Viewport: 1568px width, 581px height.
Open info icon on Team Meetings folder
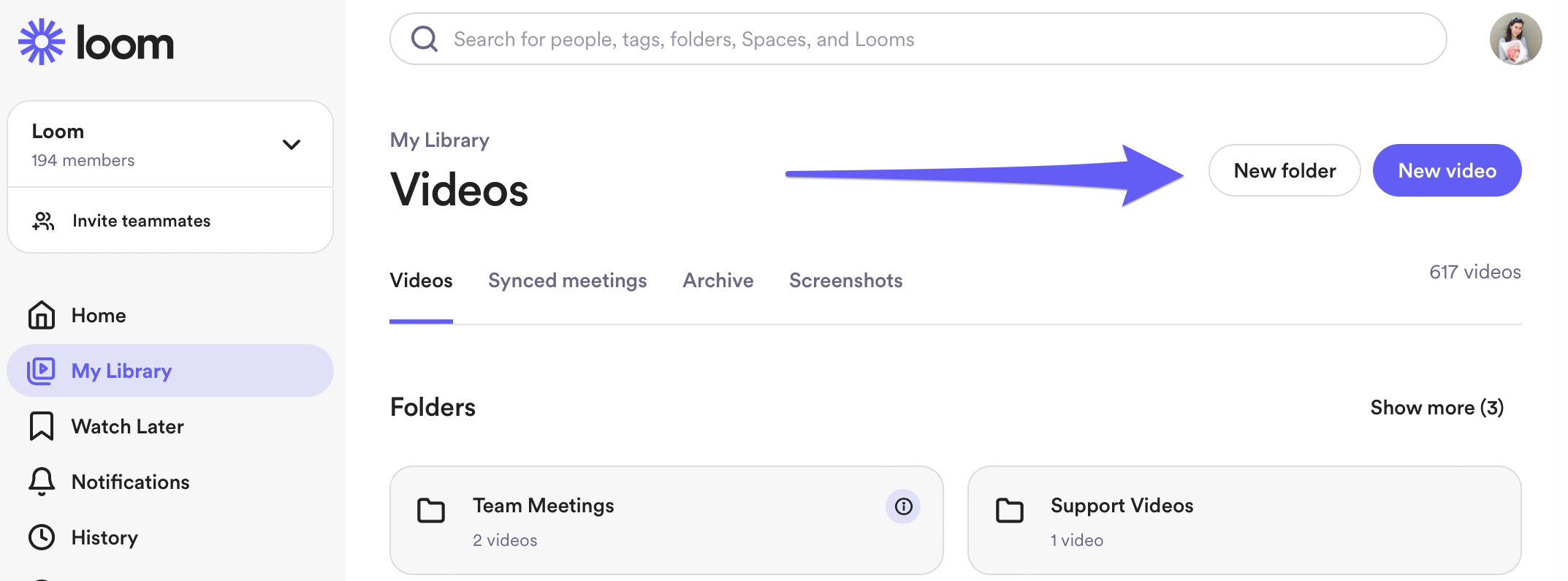click(903, 506)
